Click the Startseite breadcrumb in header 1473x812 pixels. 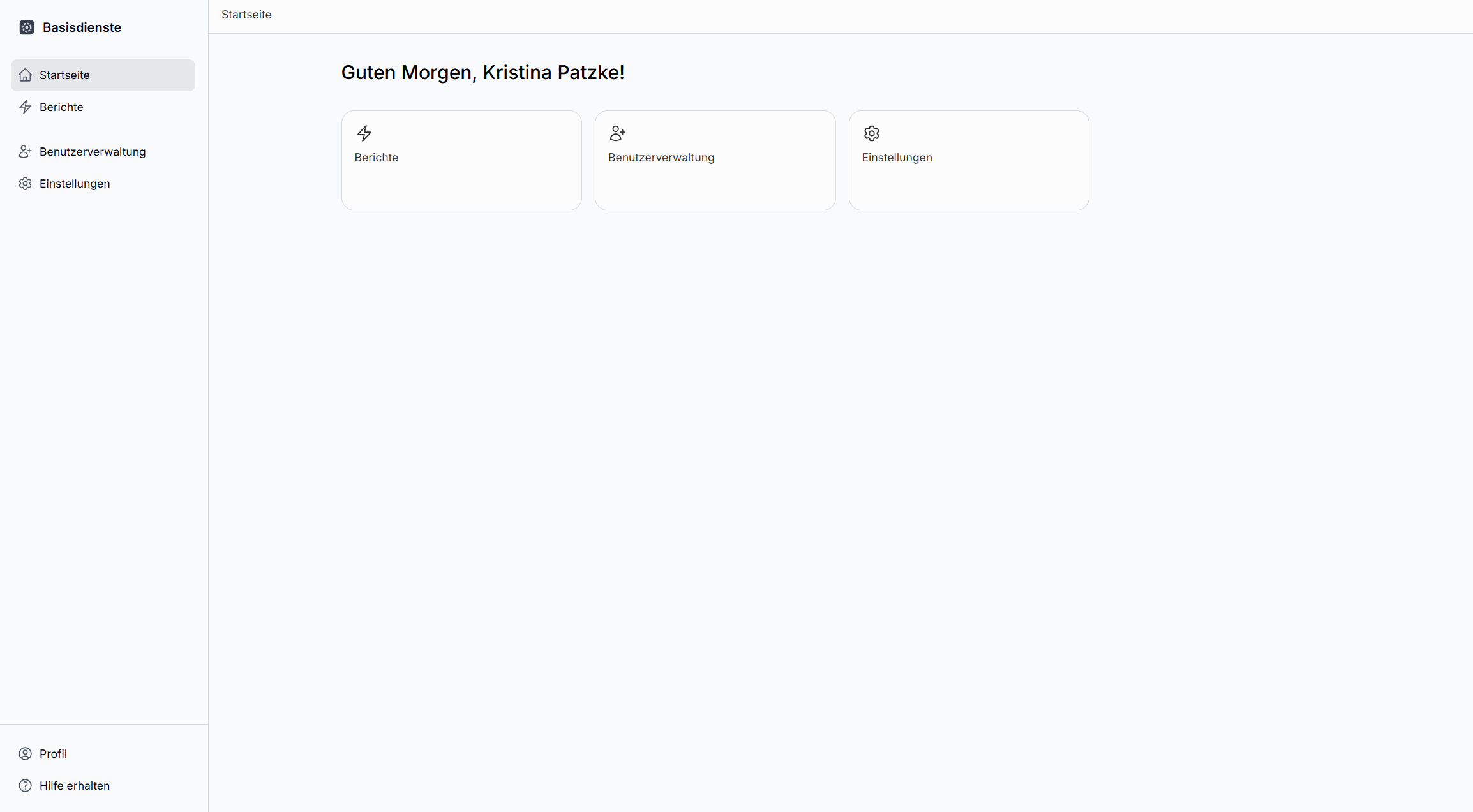[x=246, y=15]
